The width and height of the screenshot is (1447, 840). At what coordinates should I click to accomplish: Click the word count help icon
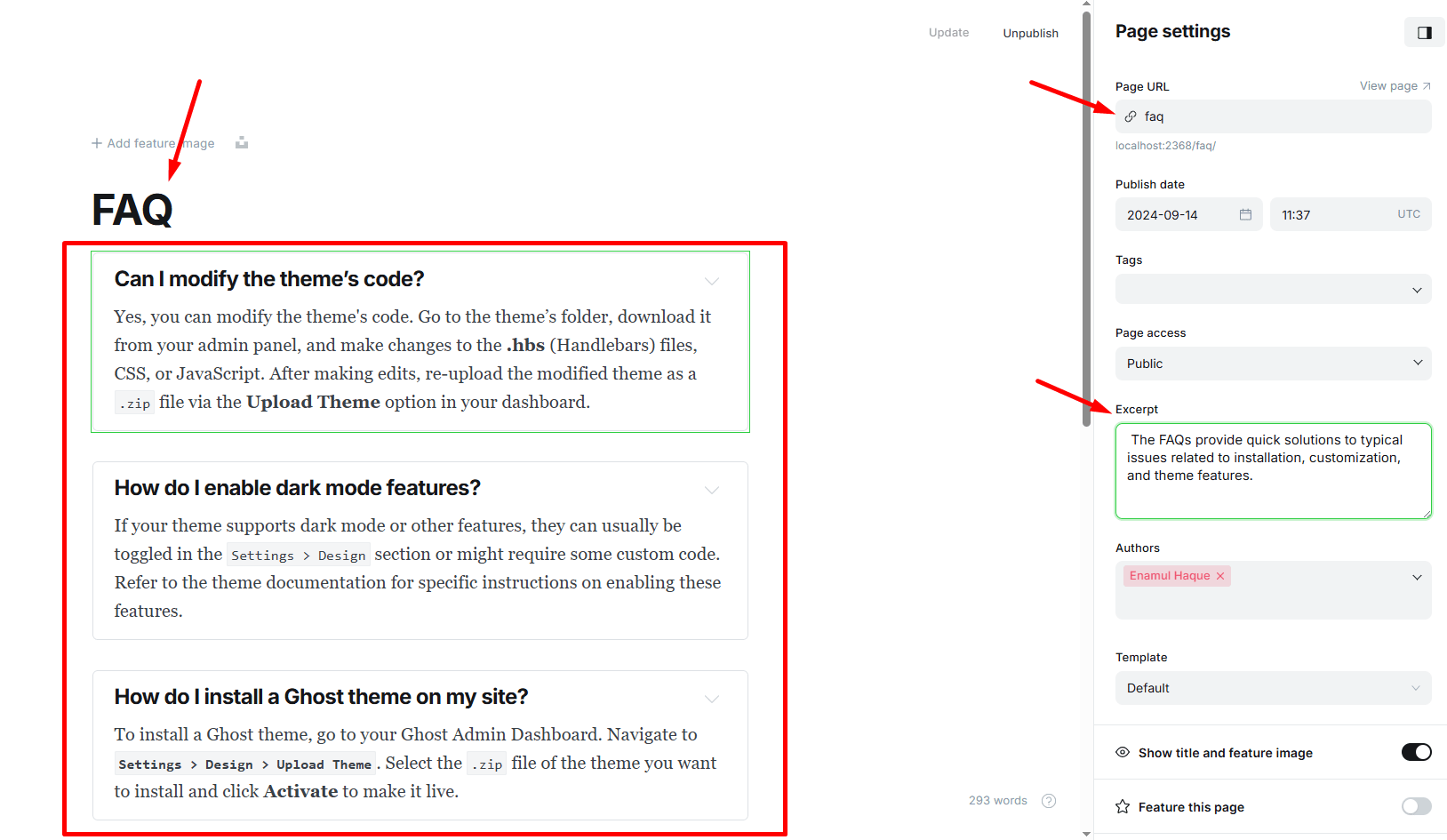click(x=1049, y=801)
